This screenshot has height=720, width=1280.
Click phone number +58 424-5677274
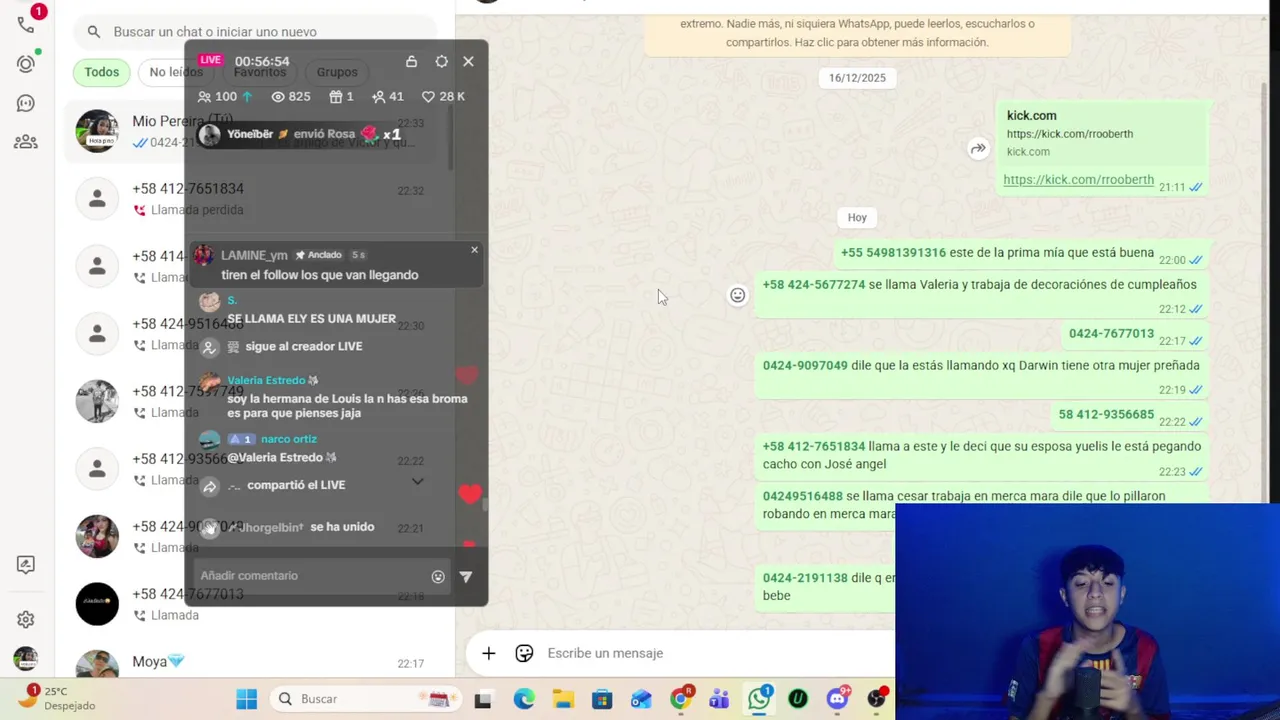[x=814, y=285]
